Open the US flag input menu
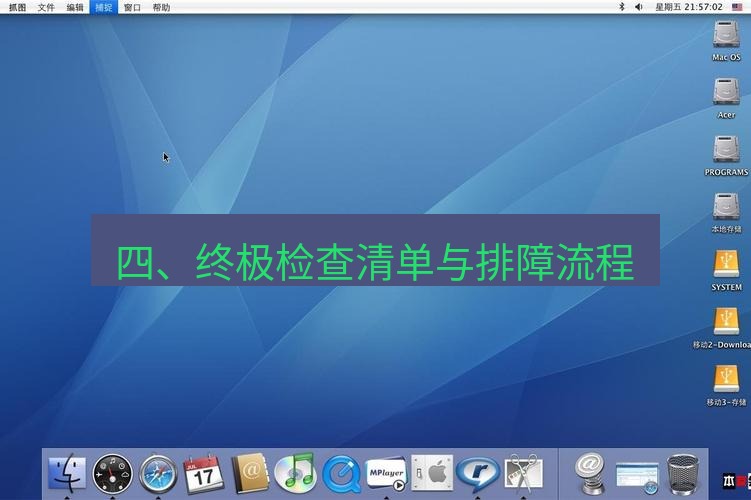 click(737, 7)
